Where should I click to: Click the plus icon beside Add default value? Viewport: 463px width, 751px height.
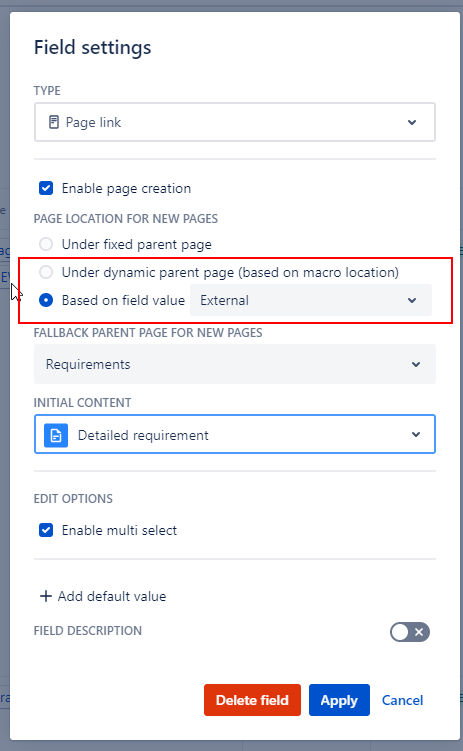tap(45, 596)
